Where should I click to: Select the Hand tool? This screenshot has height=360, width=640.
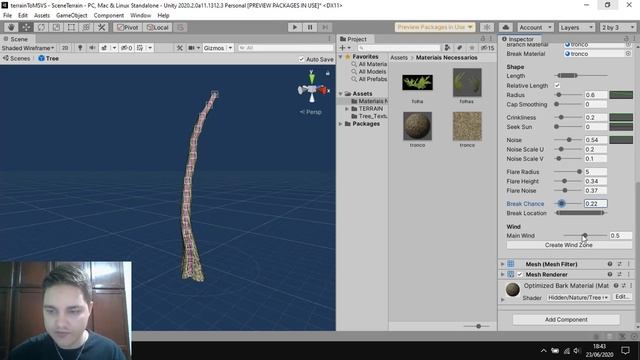11,27
